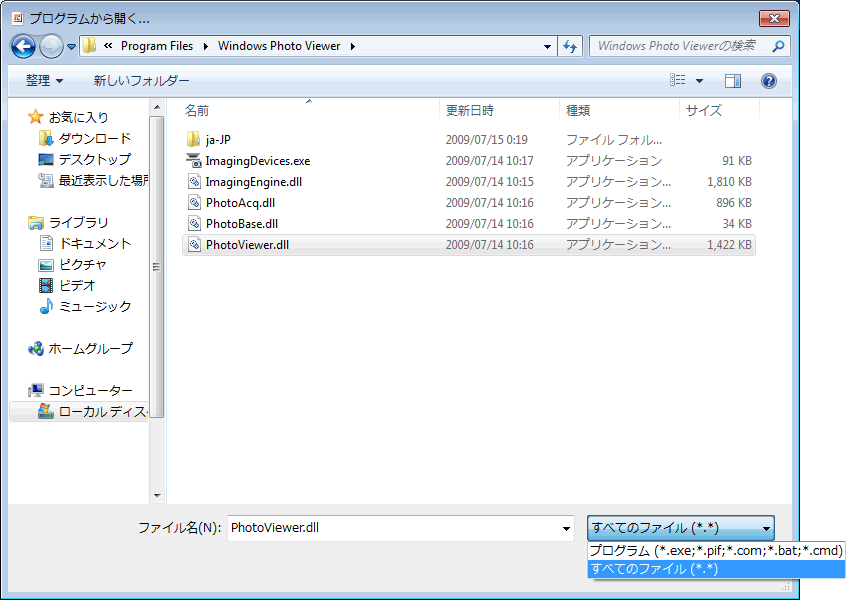Select お気に入り in the navigation pane
The height and width of the screenshot is (600, 846).
click(x=79, y=117)
